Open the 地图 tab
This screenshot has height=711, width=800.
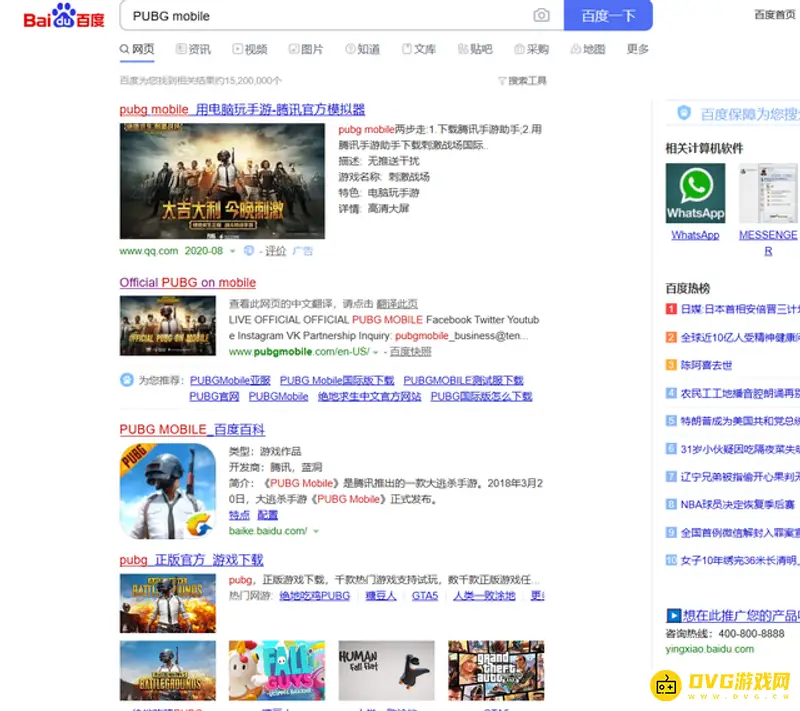(588, 49)
